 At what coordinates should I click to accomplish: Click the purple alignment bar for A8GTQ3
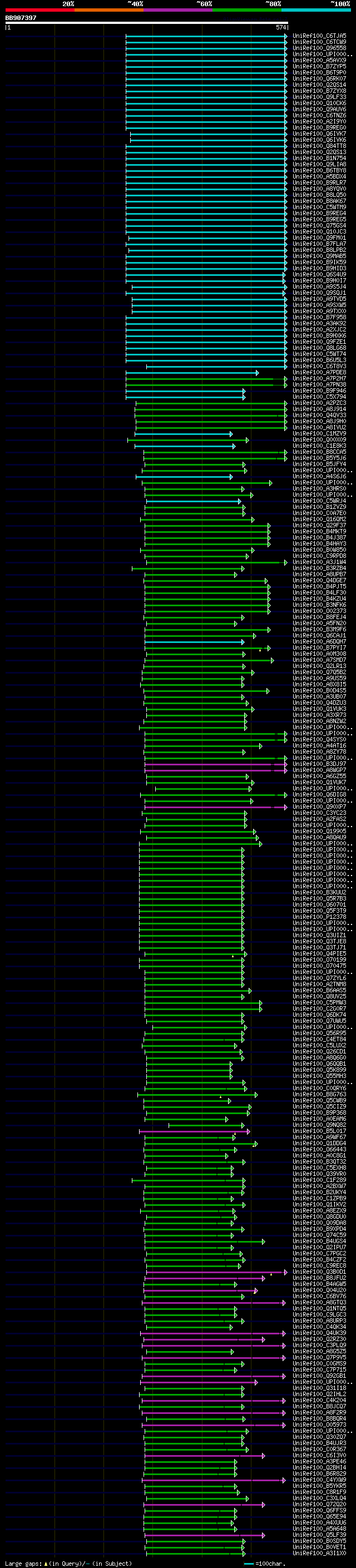click(x=214, y=1303)
